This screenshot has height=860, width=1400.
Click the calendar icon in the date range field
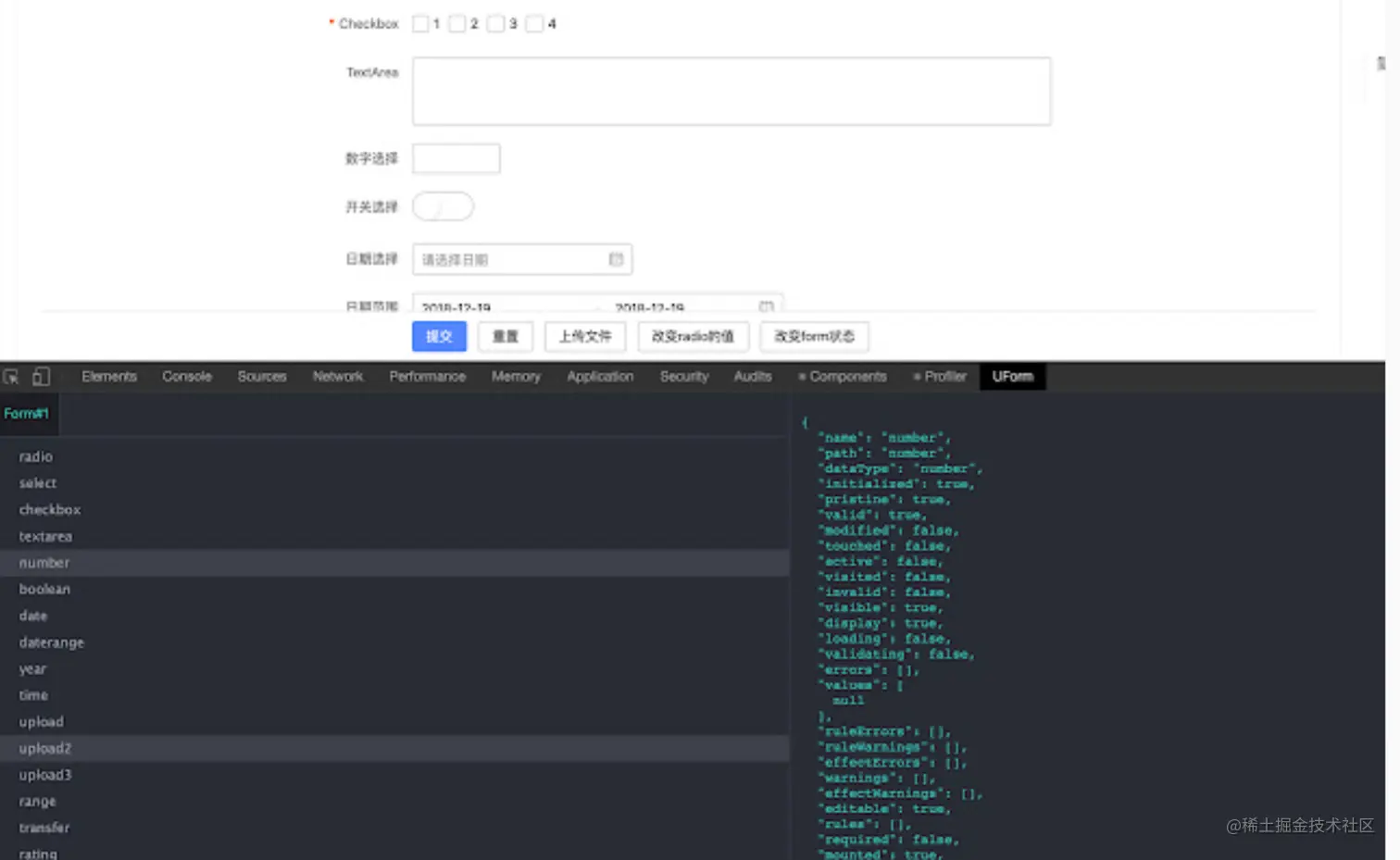(x=766, y=307)
